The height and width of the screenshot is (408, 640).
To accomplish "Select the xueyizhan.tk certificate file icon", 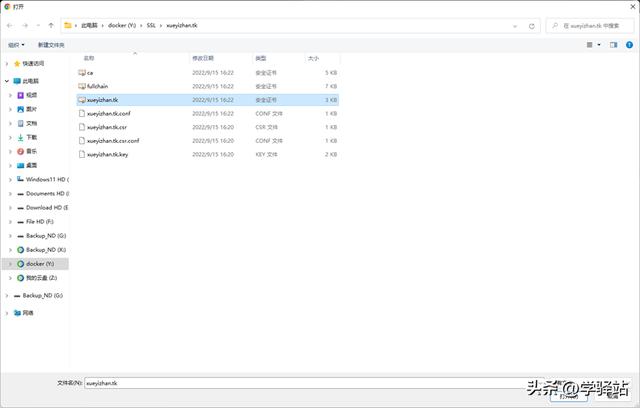I will [82, 100].
